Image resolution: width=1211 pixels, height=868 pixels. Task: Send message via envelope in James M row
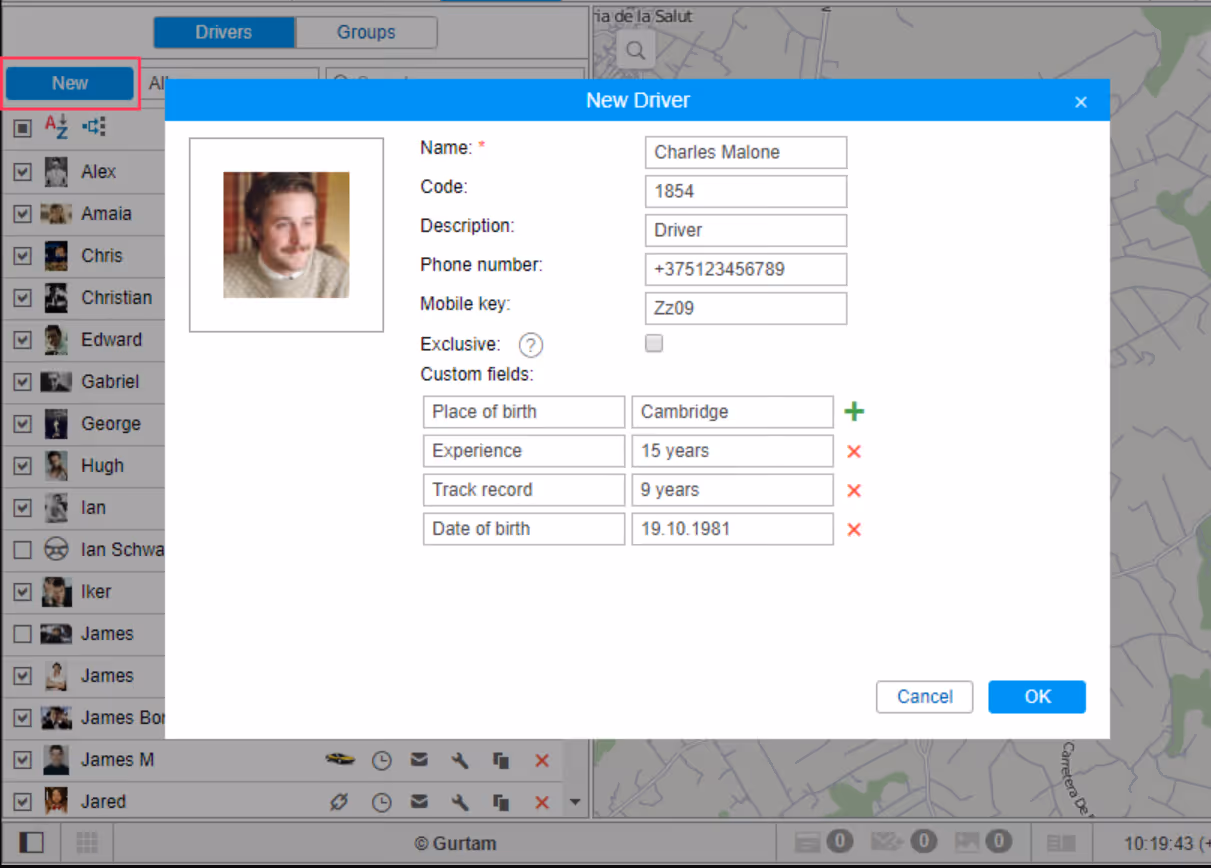click(x=420, y=761)
